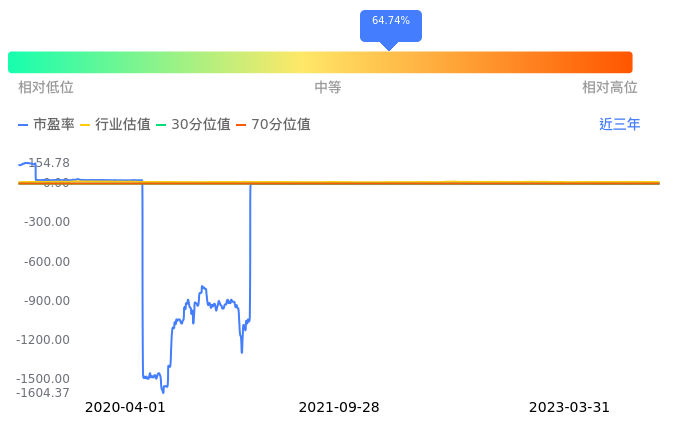Hide the 30分位值 legend series
Screen dimensions: 686x442
point(193,125)
